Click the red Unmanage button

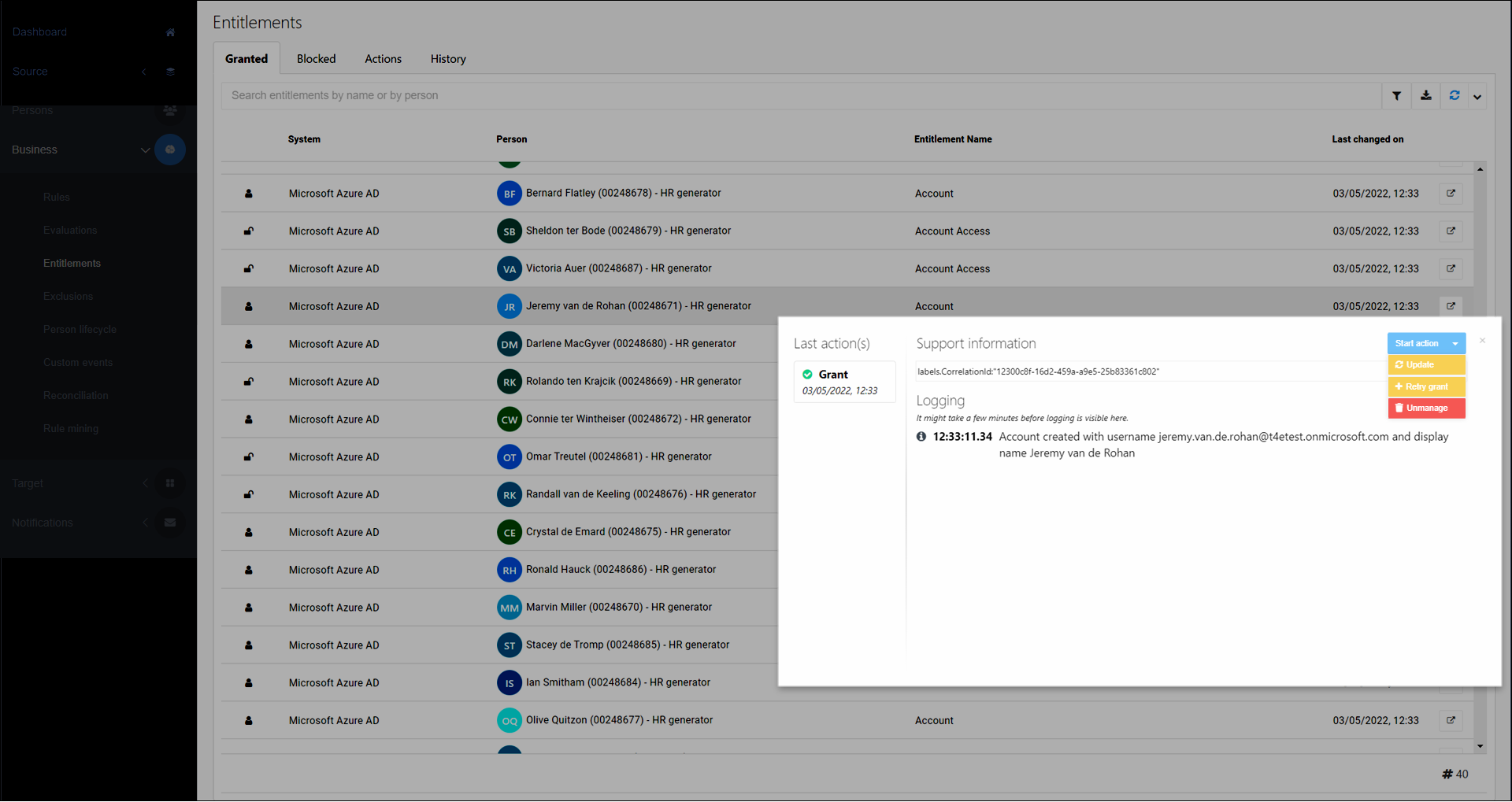click(x=1425, y=408)
